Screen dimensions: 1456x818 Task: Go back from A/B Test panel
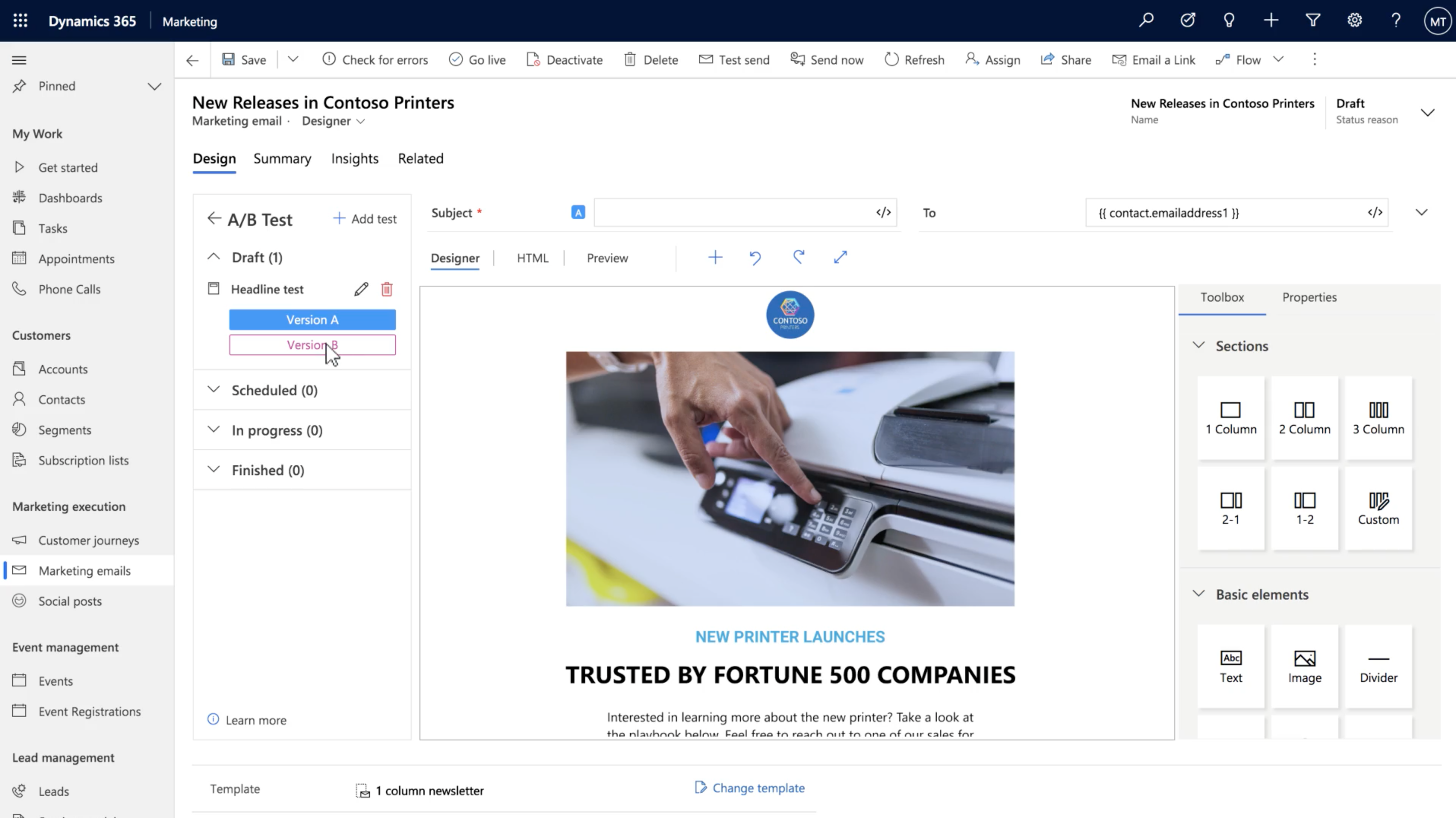(x=214, y=219)
